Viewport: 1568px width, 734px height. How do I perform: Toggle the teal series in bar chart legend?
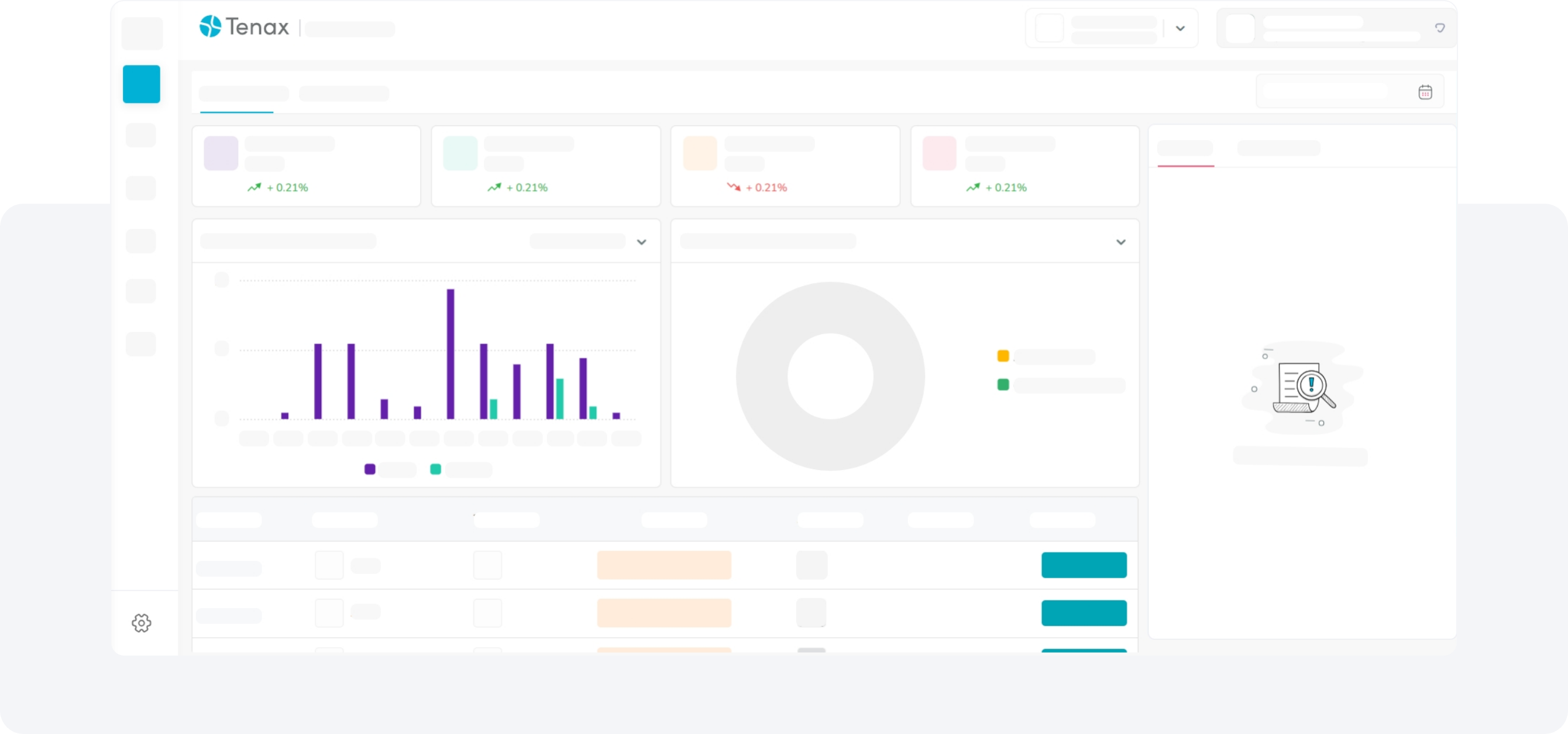coord(436,469)
